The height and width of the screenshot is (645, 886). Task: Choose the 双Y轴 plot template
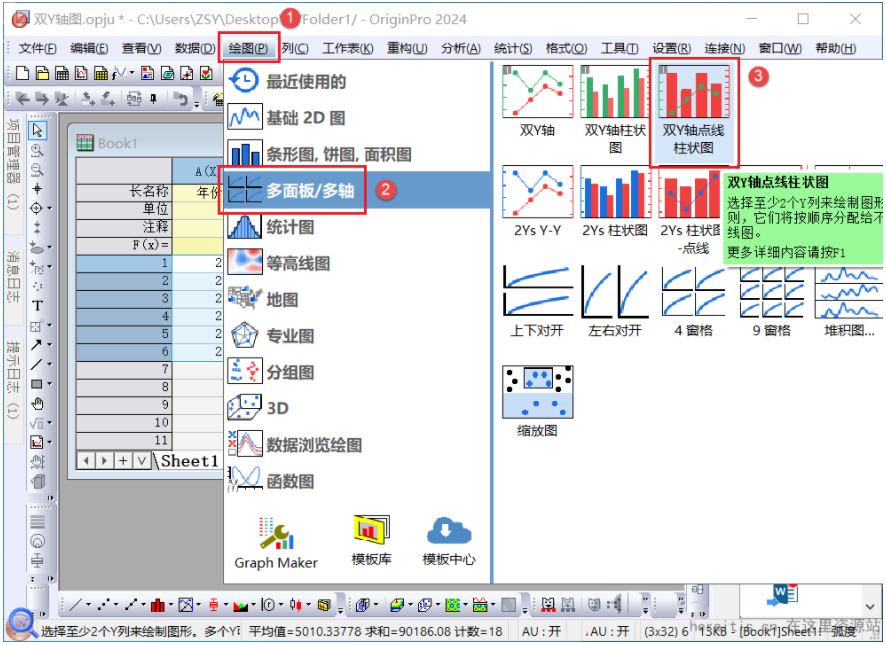[537, 101]
